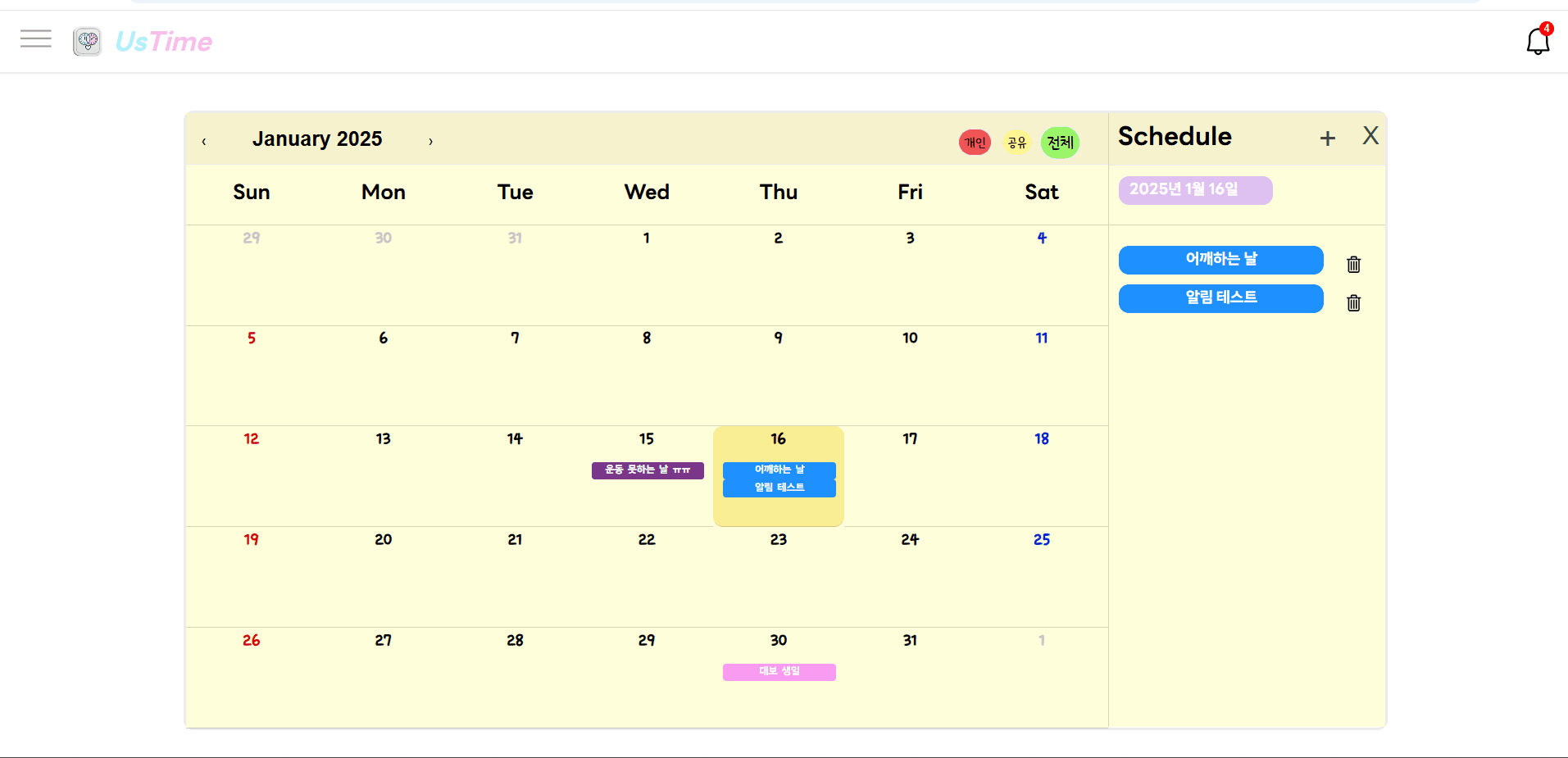This screenshot has width=1568, height=758.
Task: Open 알림 테스트 in the Schedule panel
Action: click(1220, 298)
